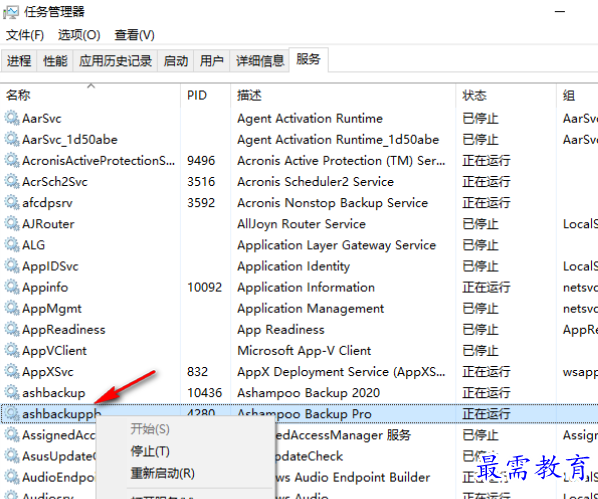The height and width of the screenshot is (499, 598).
Task: Select gear icon of AppMgmt service
Action: [x=12, y=308]
